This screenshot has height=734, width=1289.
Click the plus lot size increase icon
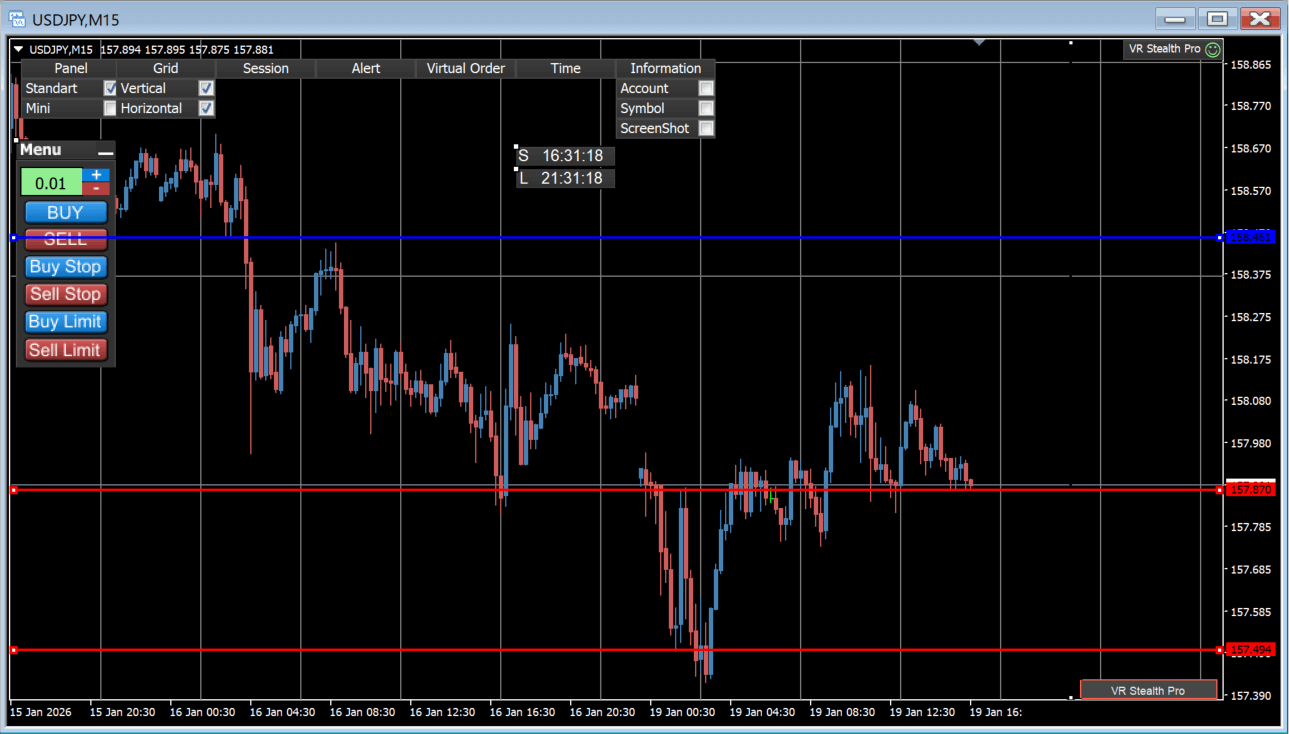(x=96, y=175)
